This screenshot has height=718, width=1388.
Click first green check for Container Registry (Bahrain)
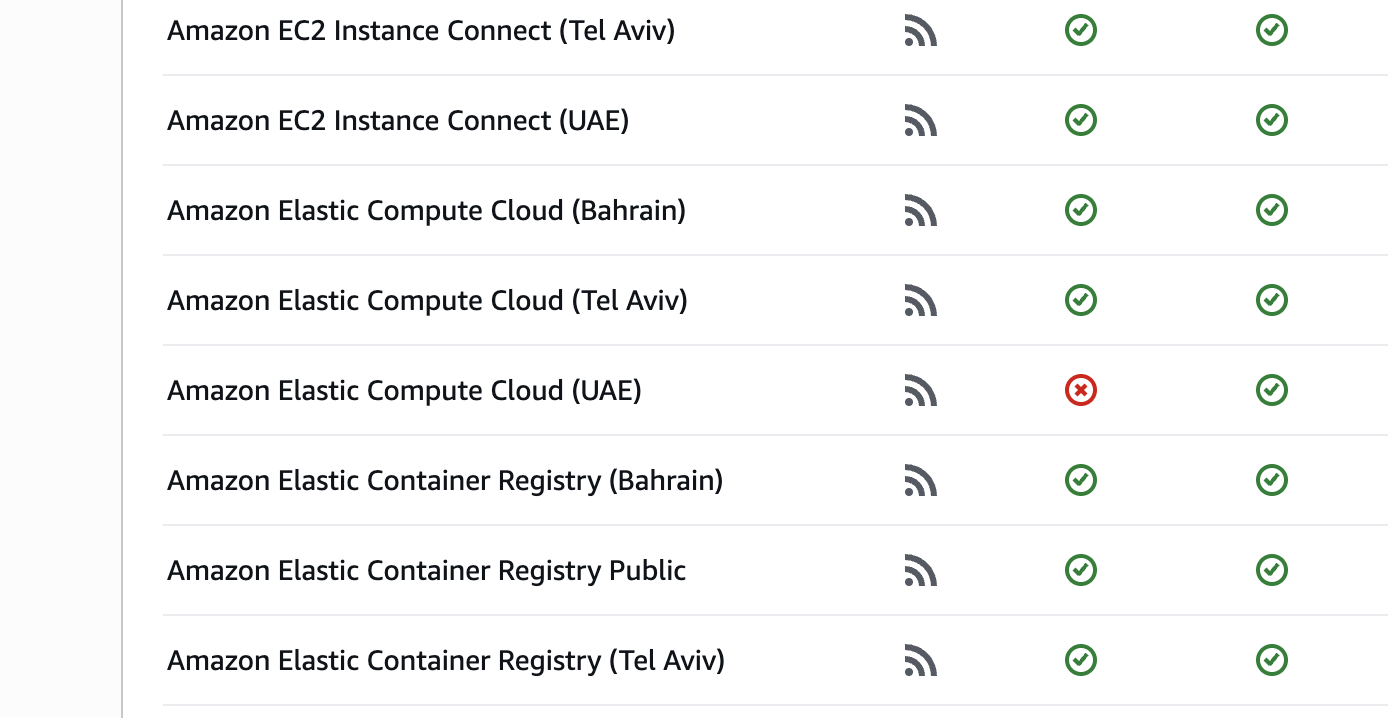pos(1081,480)
